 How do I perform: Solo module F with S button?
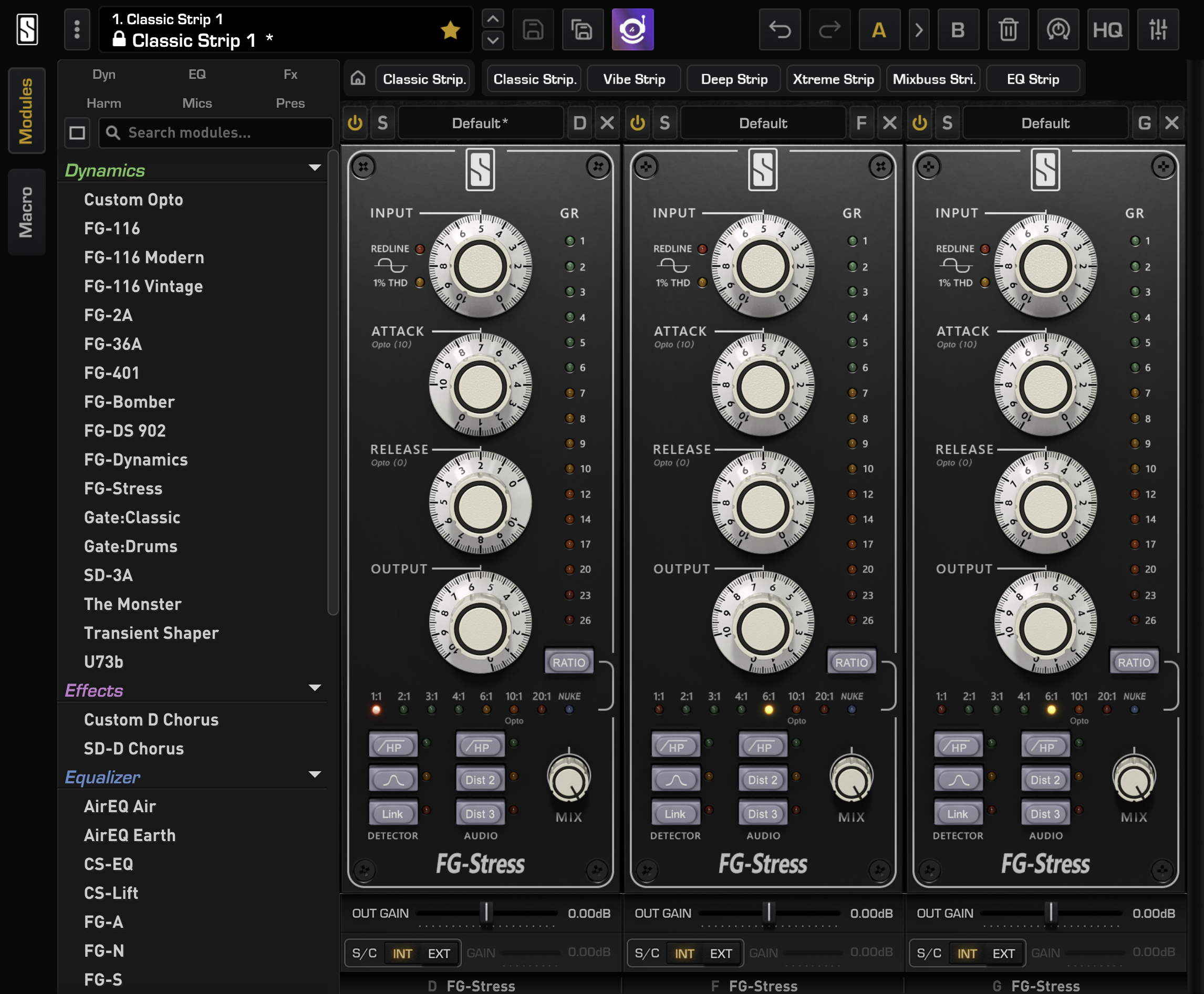point(665,122)
